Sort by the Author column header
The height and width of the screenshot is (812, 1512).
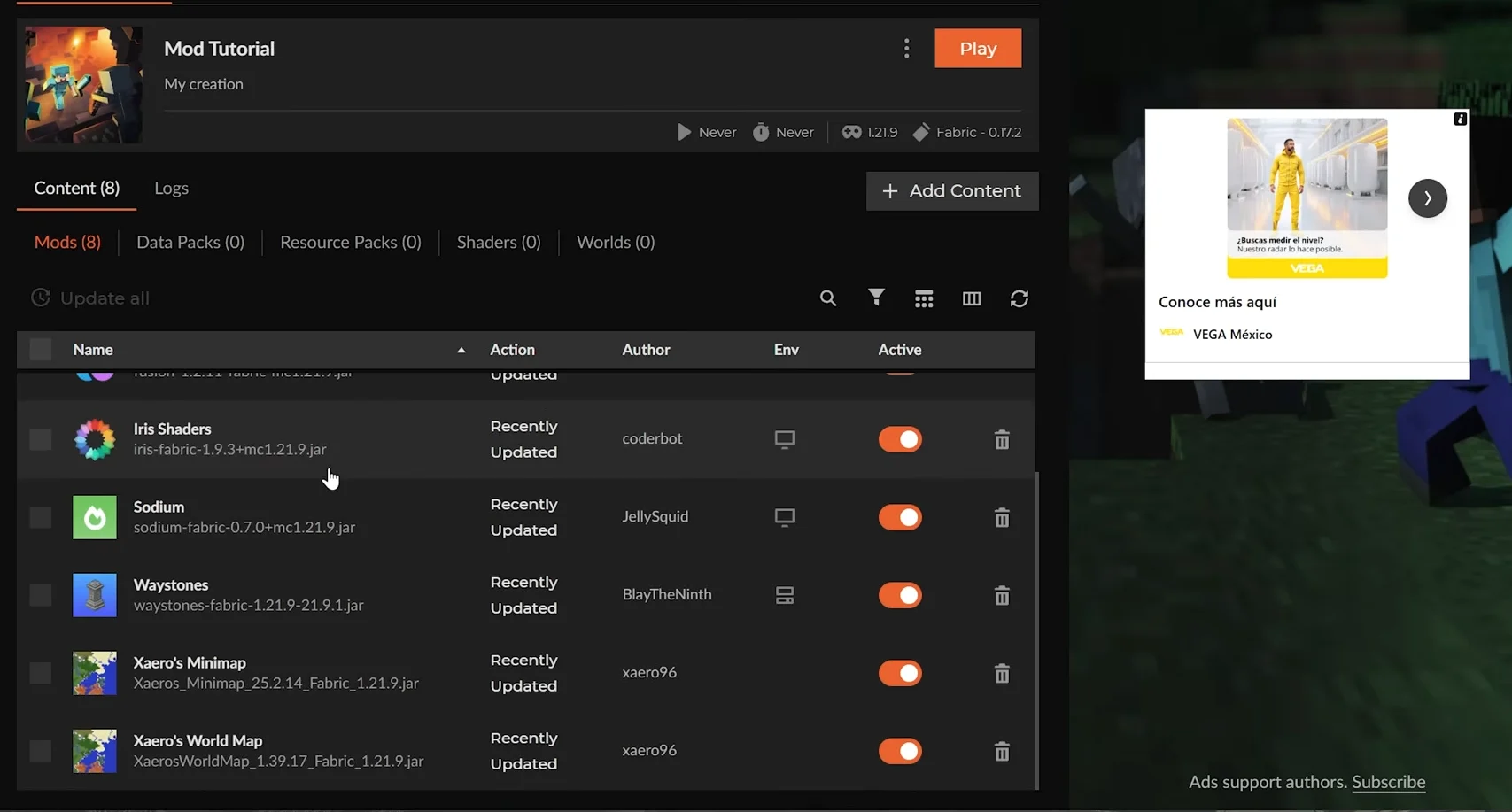tap(646, 350)
